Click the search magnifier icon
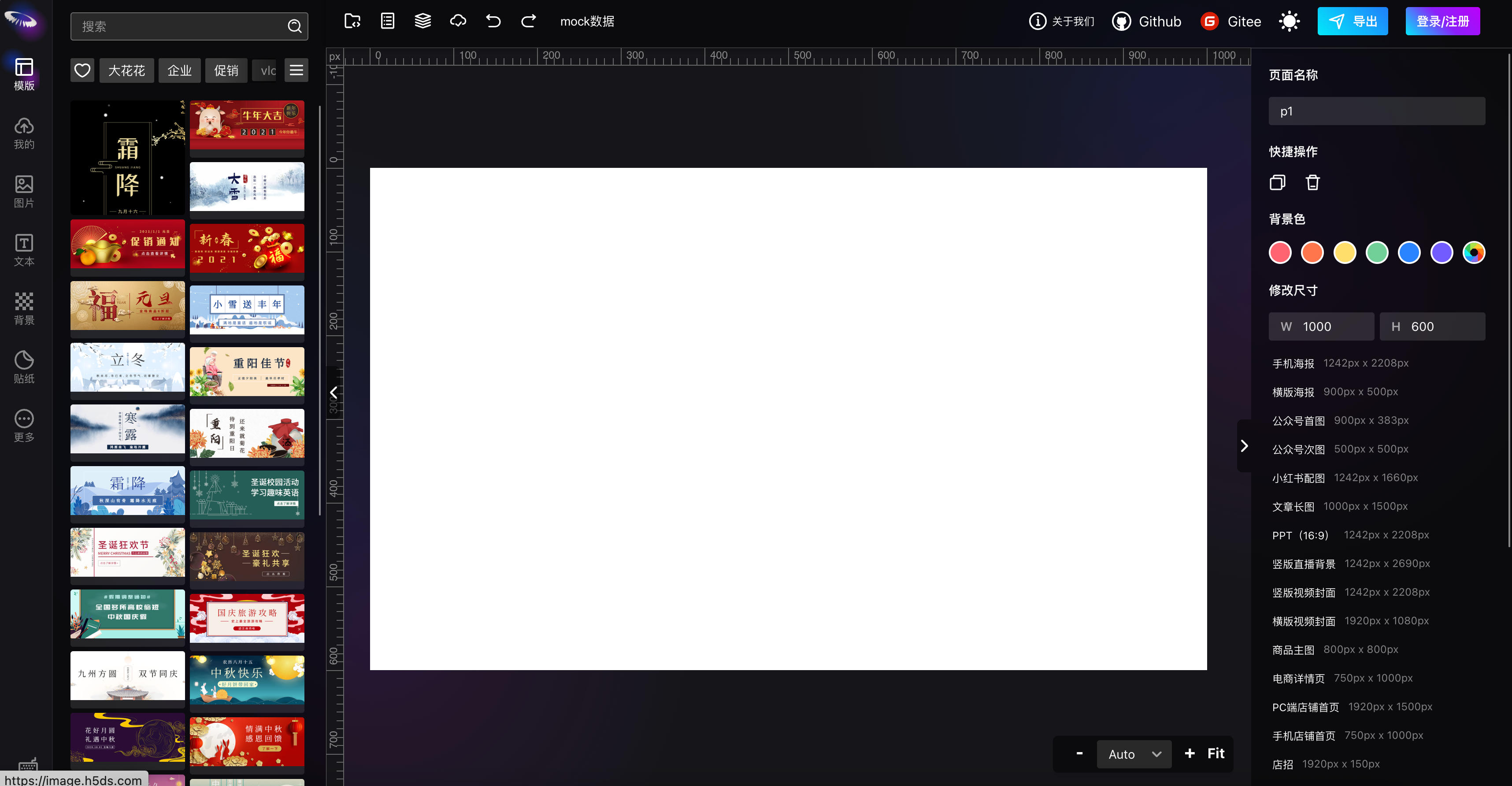 [295, 26]
